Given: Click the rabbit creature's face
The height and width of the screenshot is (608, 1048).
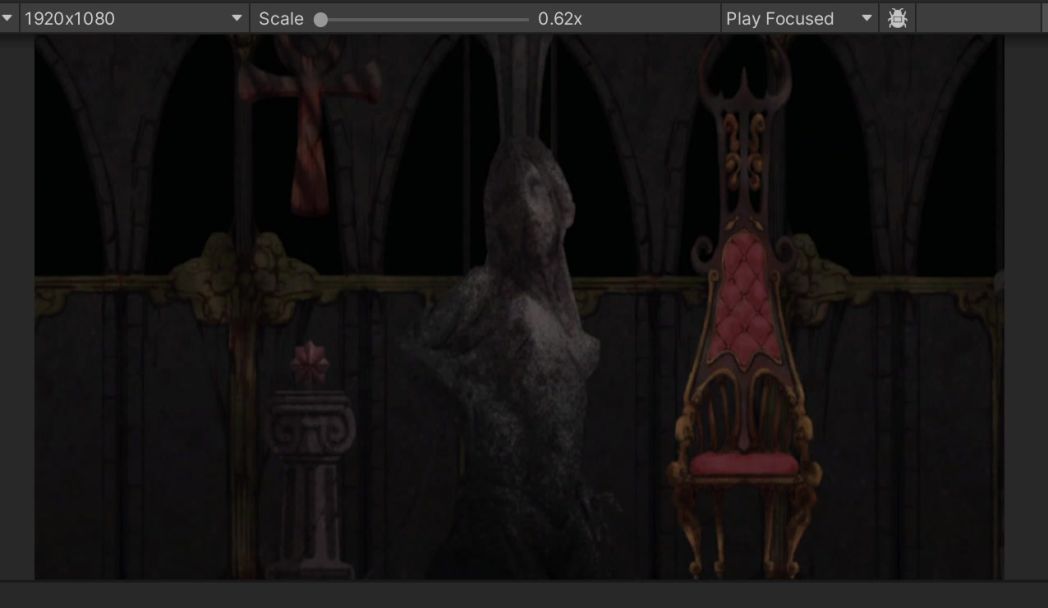Looking at the screenshot, I should pos(535,190).
